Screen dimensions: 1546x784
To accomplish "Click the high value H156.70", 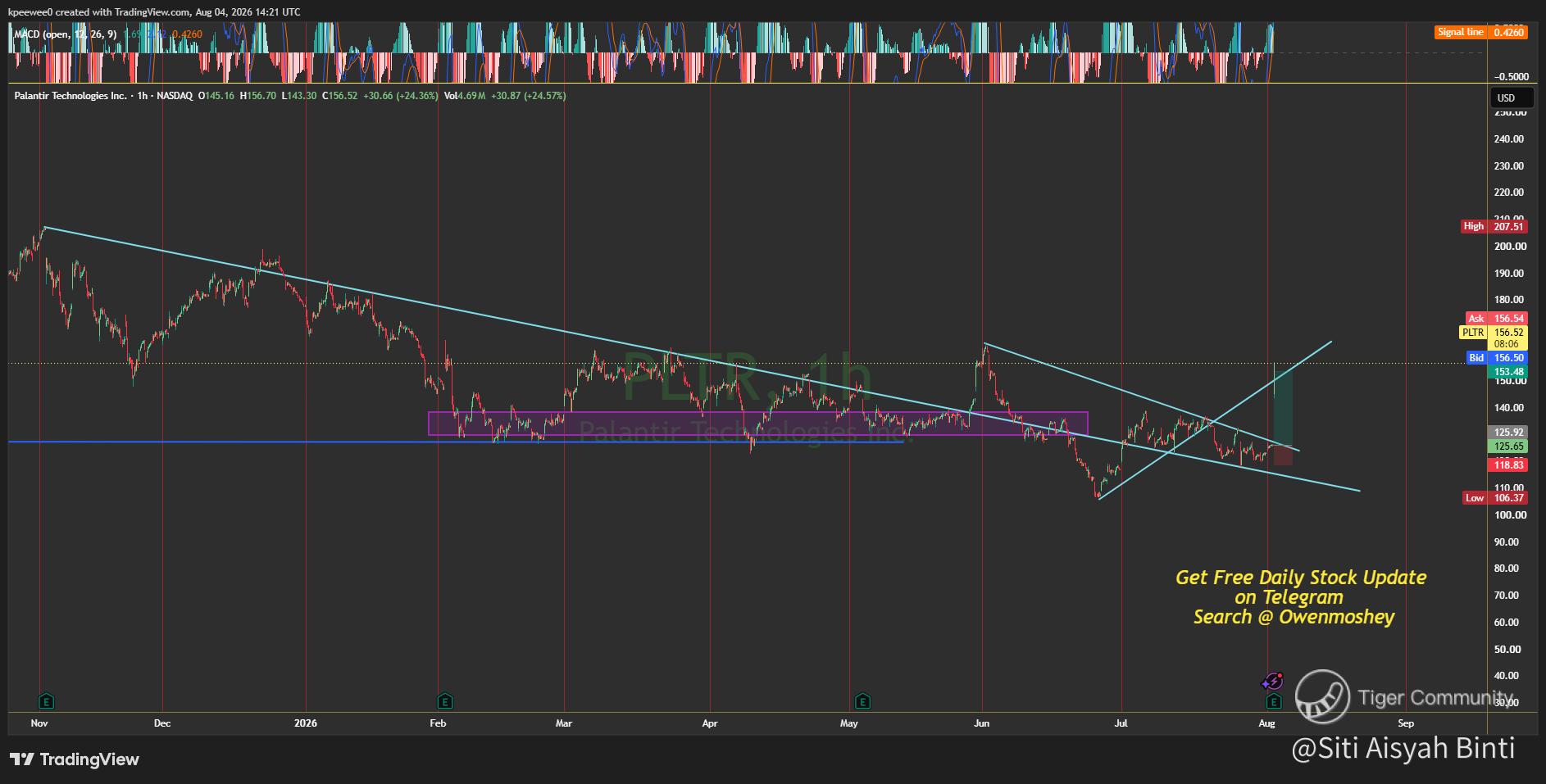I will (x=258, y=96).
